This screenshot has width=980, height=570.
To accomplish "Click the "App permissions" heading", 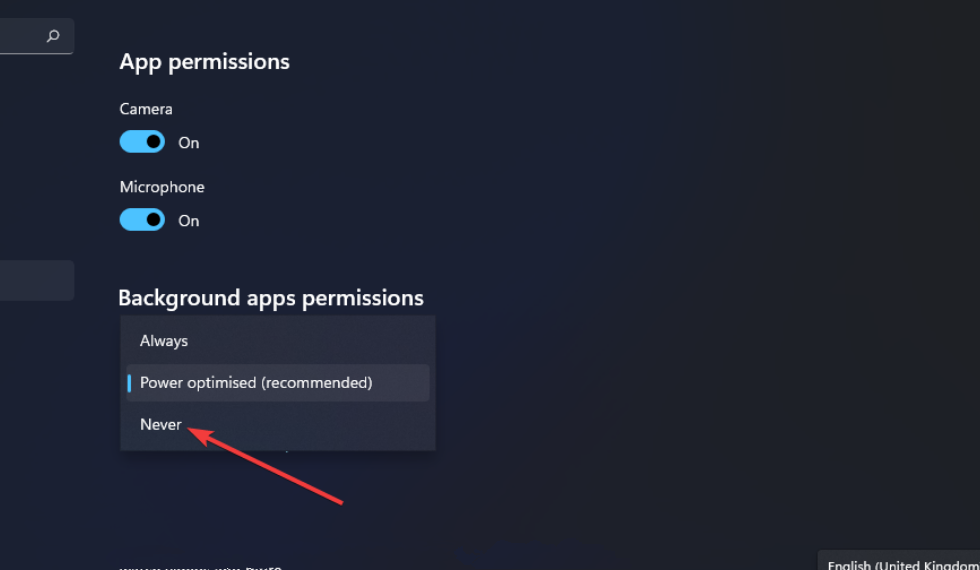I will (x=204, y=62).
